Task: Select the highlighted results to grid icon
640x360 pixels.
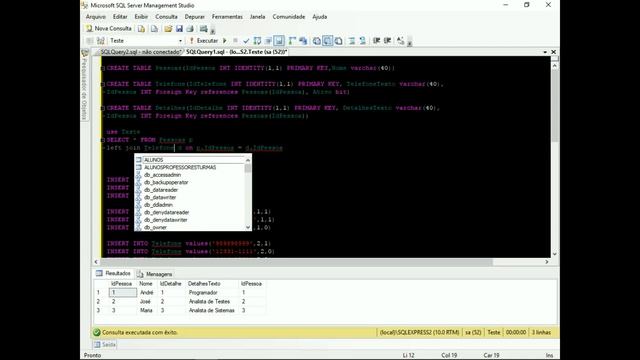Action: coord(327,41)
